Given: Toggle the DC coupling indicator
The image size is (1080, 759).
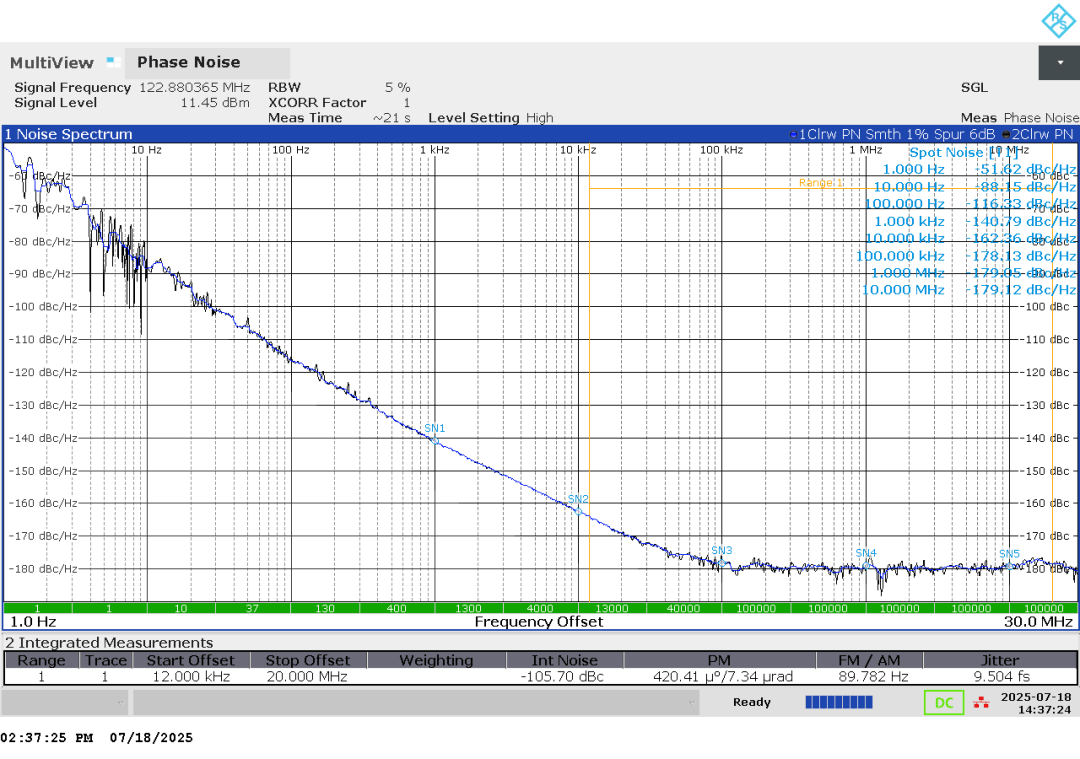Looking at the screenshot, I should pyautogui.click(x=943, y=702).
